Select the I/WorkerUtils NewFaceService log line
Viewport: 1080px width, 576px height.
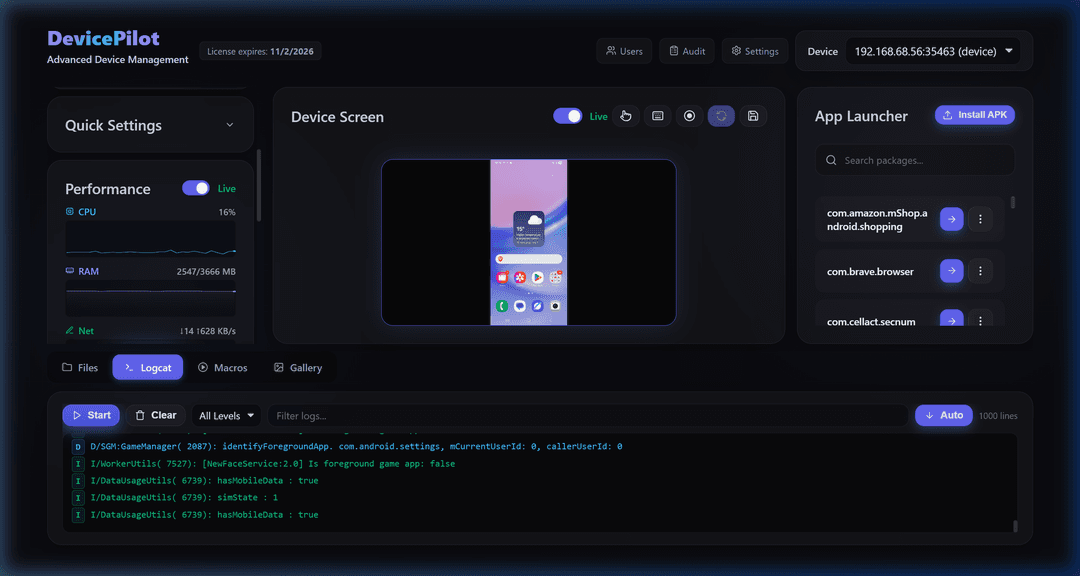[x=272, y=464]
